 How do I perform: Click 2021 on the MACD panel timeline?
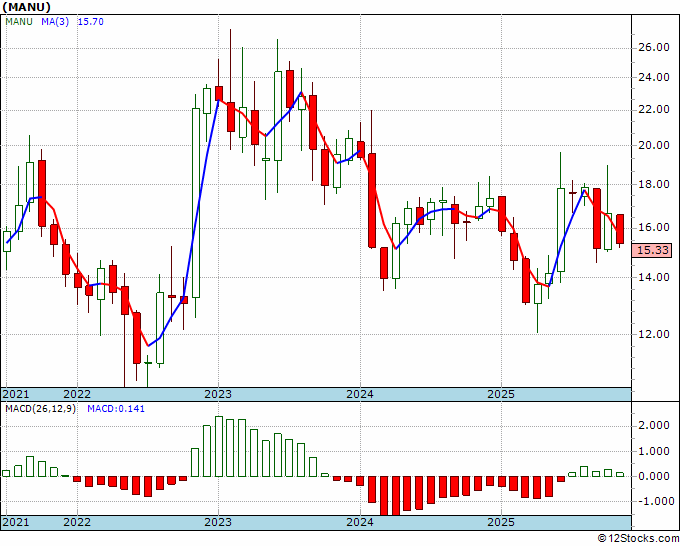tap(16, 522)
